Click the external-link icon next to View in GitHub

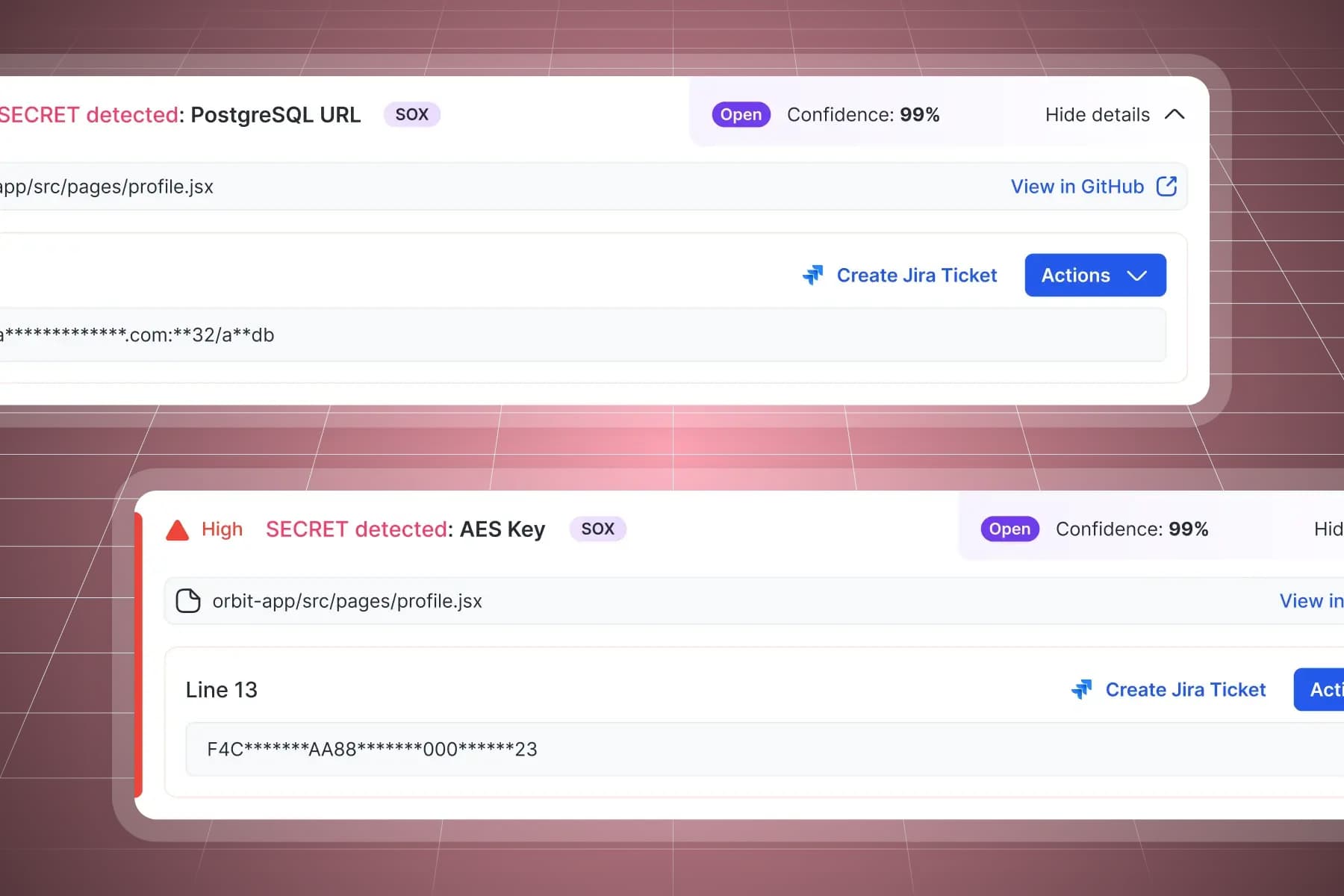(1166, 186)
